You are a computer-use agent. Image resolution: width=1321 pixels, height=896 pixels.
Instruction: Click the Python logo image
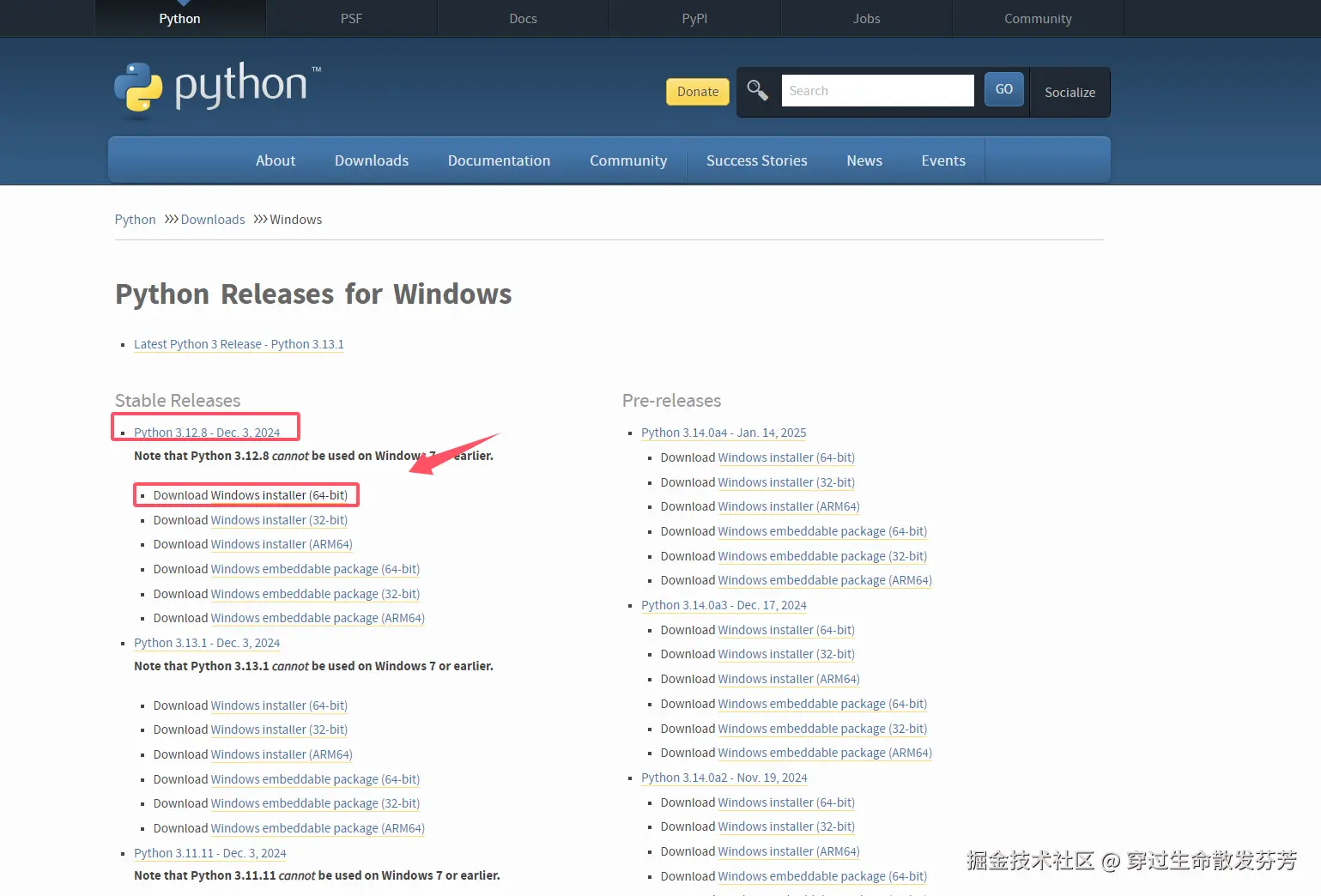218,88
